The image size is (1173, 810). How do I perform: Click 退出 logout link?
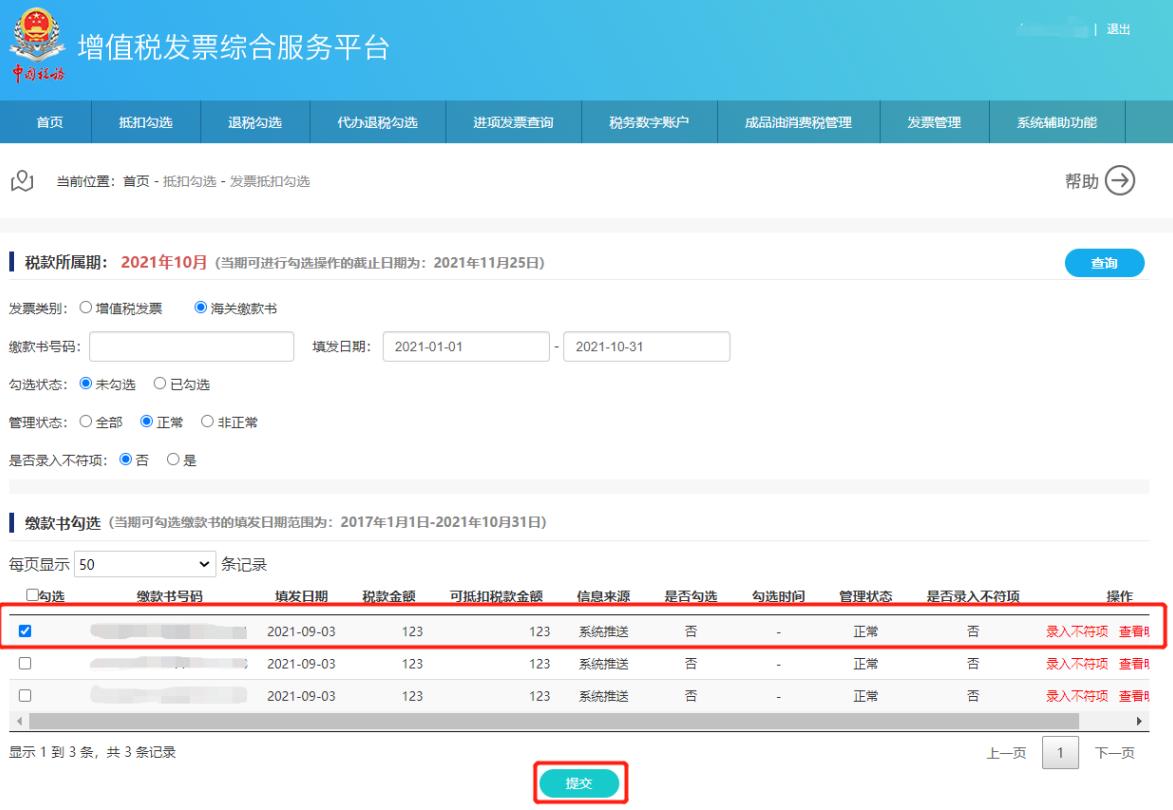(1118, 29)
